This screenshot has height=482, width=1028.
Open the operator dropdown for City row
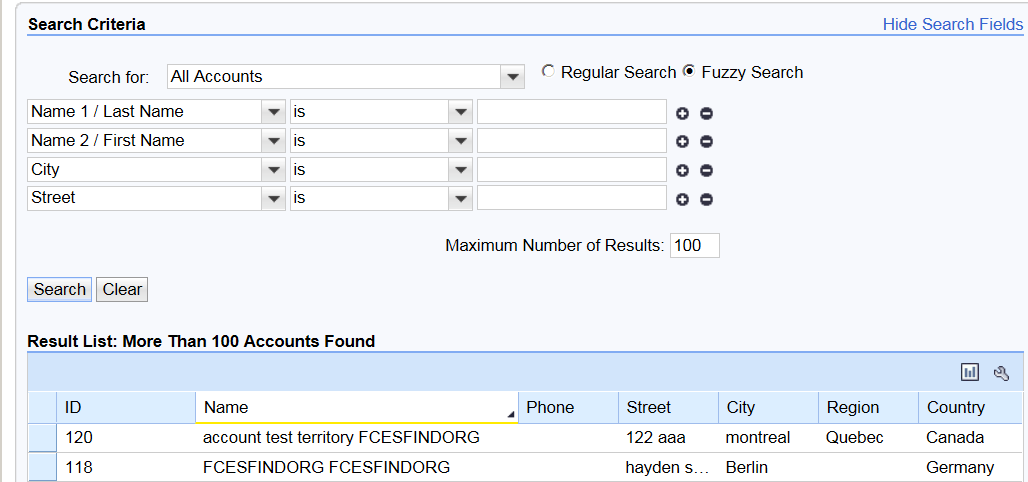(x=460, y=170)
